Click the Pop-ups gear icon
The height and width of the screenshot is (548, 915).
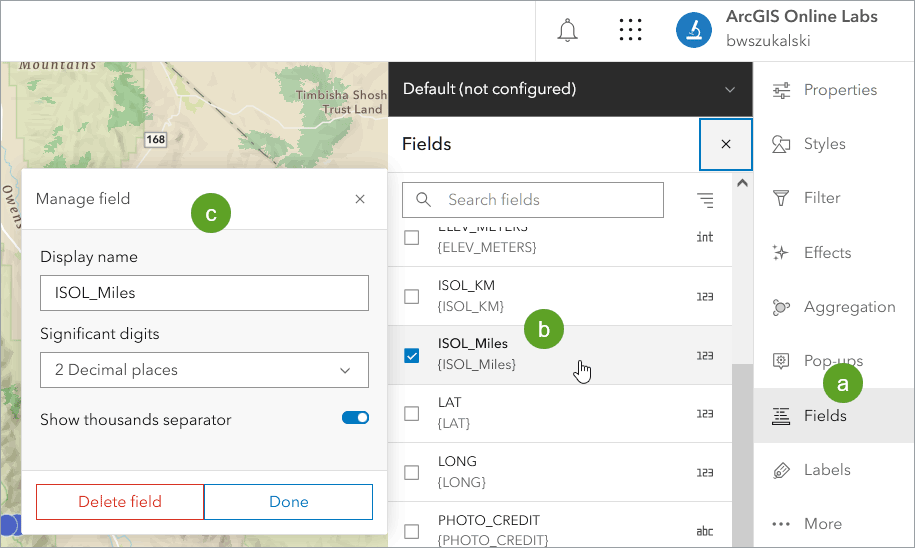pos(781,361)
